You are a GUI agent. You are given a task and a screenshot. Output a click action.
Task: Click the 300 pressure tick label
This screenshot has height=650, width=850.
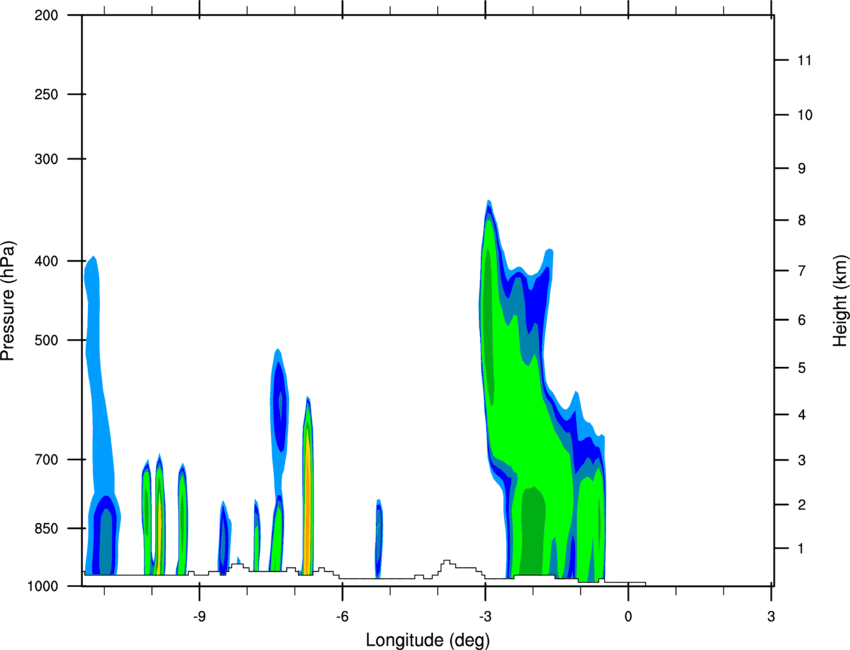[x=46, y=159]
